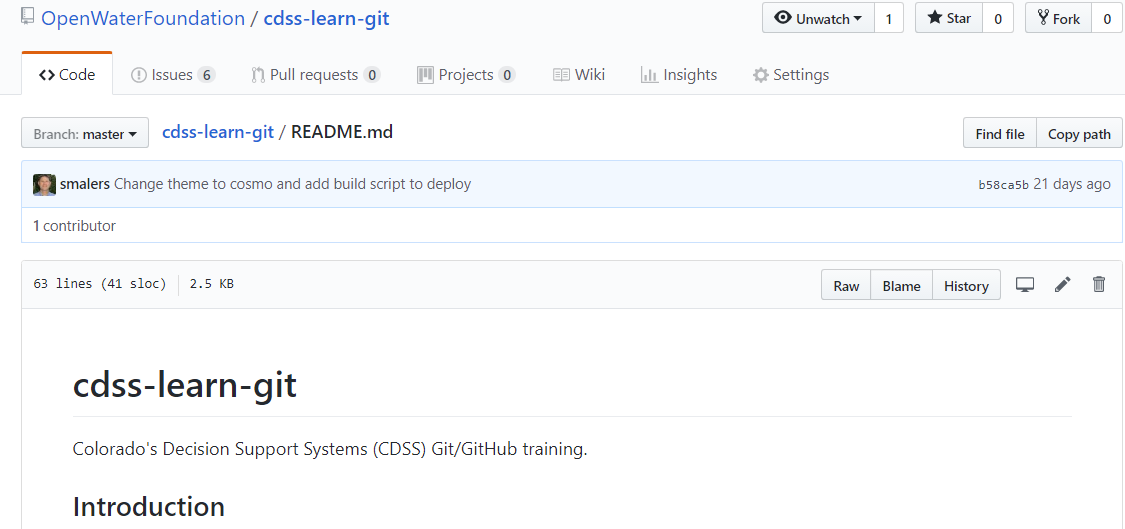Click the smalers avatar thumbnail
This screenshot has height=529, width=1125.
point(44,184)
